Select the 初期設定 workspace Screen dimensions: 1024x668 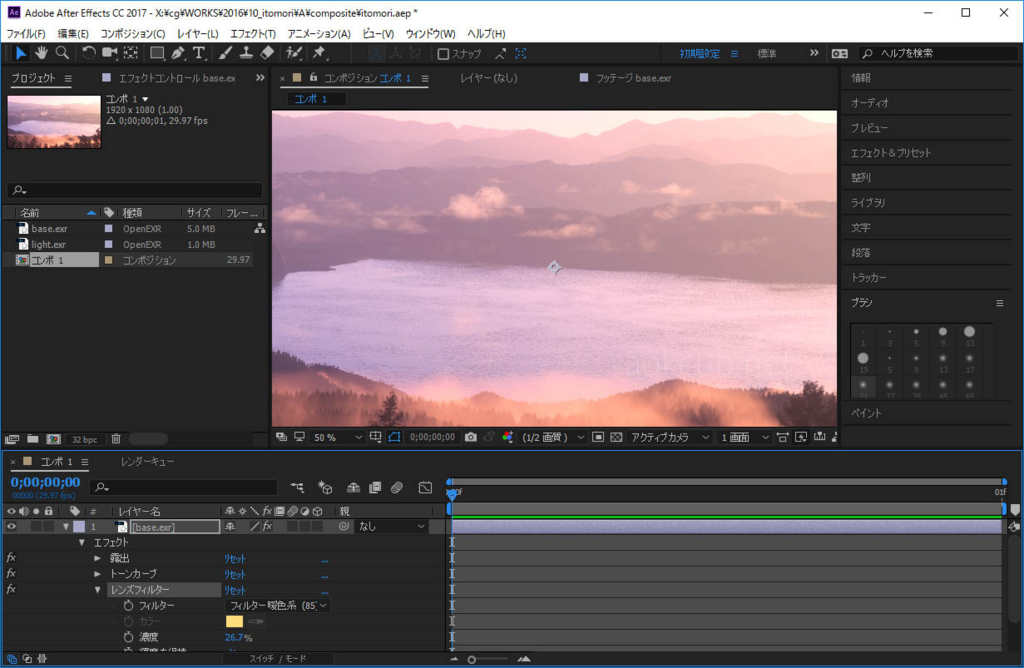coord(699,54)
